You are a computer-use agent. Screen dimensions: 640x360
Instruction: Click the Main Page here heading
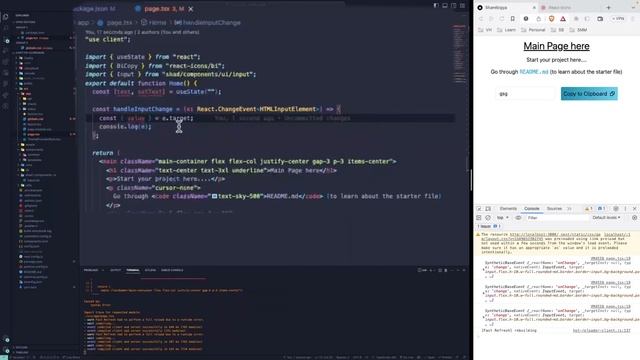[556, 46]
